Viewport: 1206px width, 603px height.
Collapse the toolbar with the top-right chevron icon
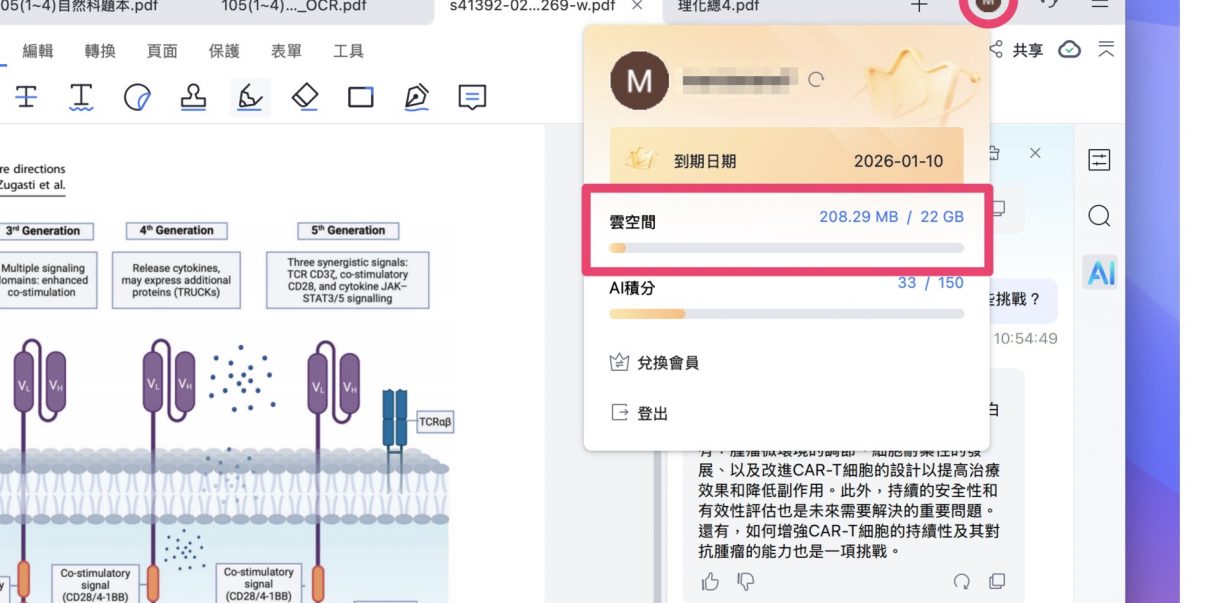1106,49
